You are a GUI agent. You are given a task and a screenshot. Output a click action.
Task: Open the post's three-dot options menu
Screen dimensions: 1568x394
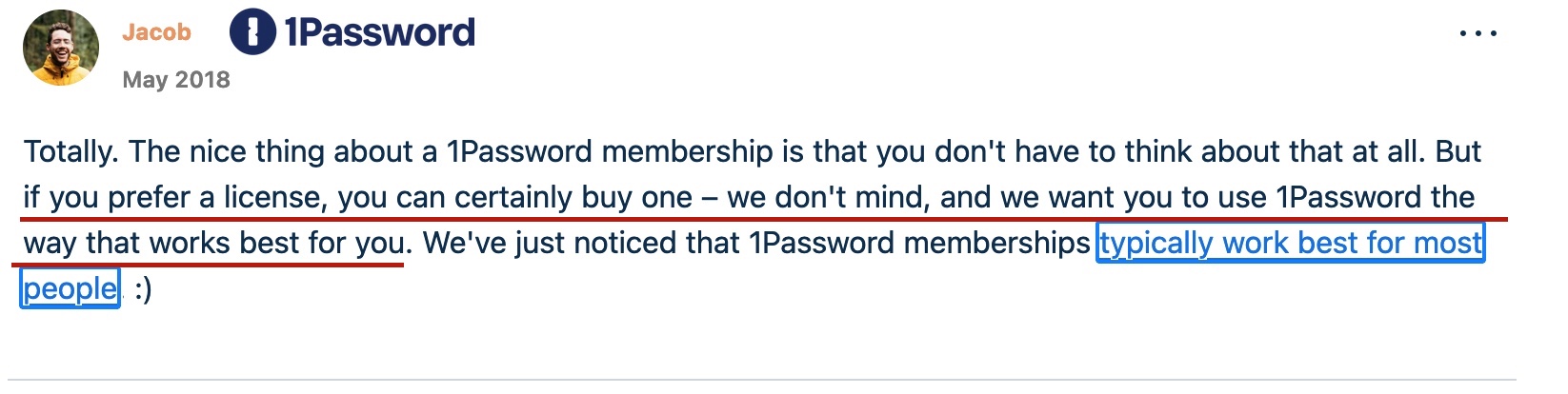tap(1478, 34)
